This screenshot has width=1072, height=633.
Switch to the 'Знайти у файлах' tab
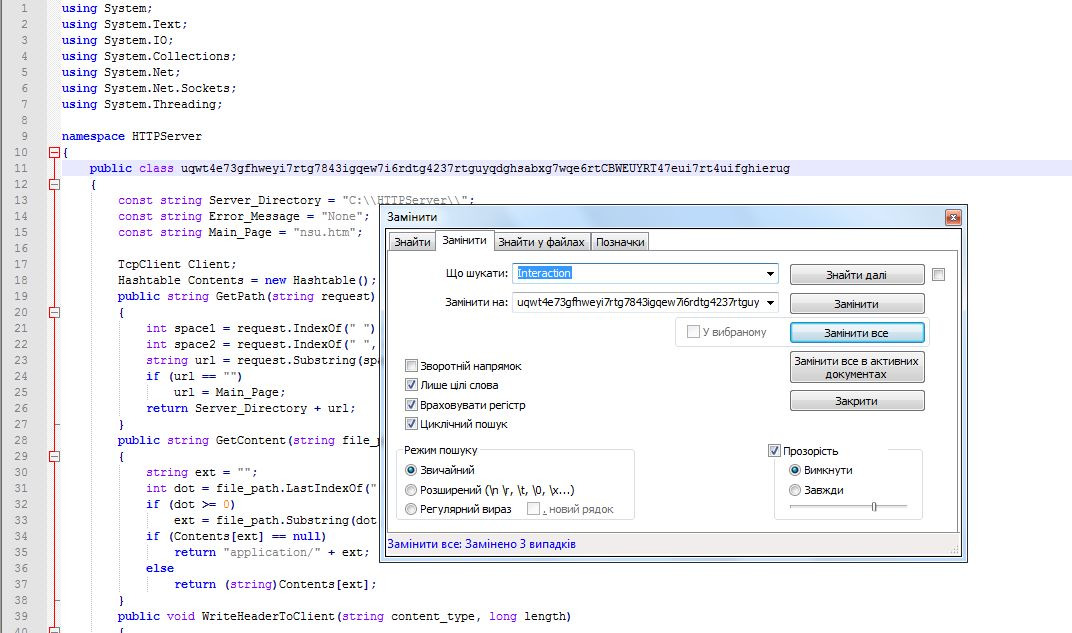click(542, 242)
